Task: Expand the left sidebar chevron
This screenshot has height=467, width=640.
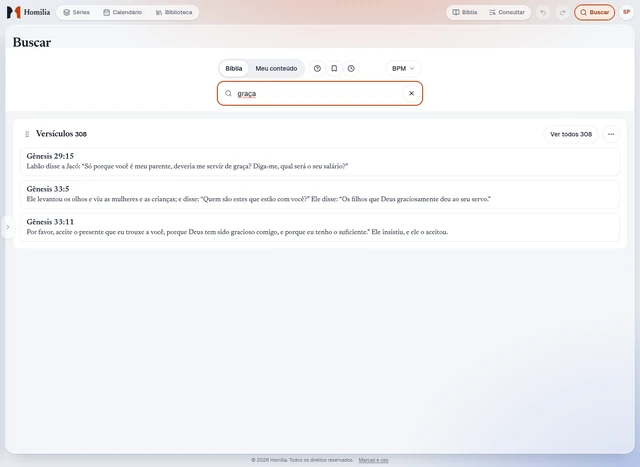Action: [8, 227]
